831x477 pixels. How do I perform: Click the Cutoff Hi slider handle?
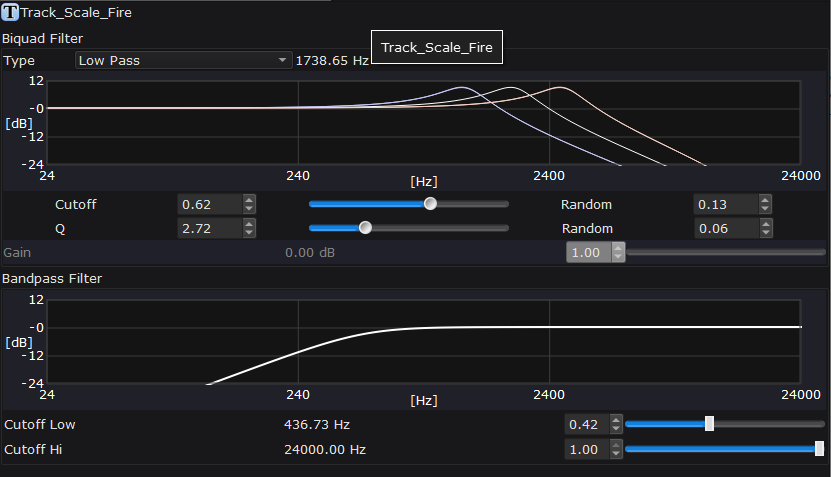[x=819, y=449]
